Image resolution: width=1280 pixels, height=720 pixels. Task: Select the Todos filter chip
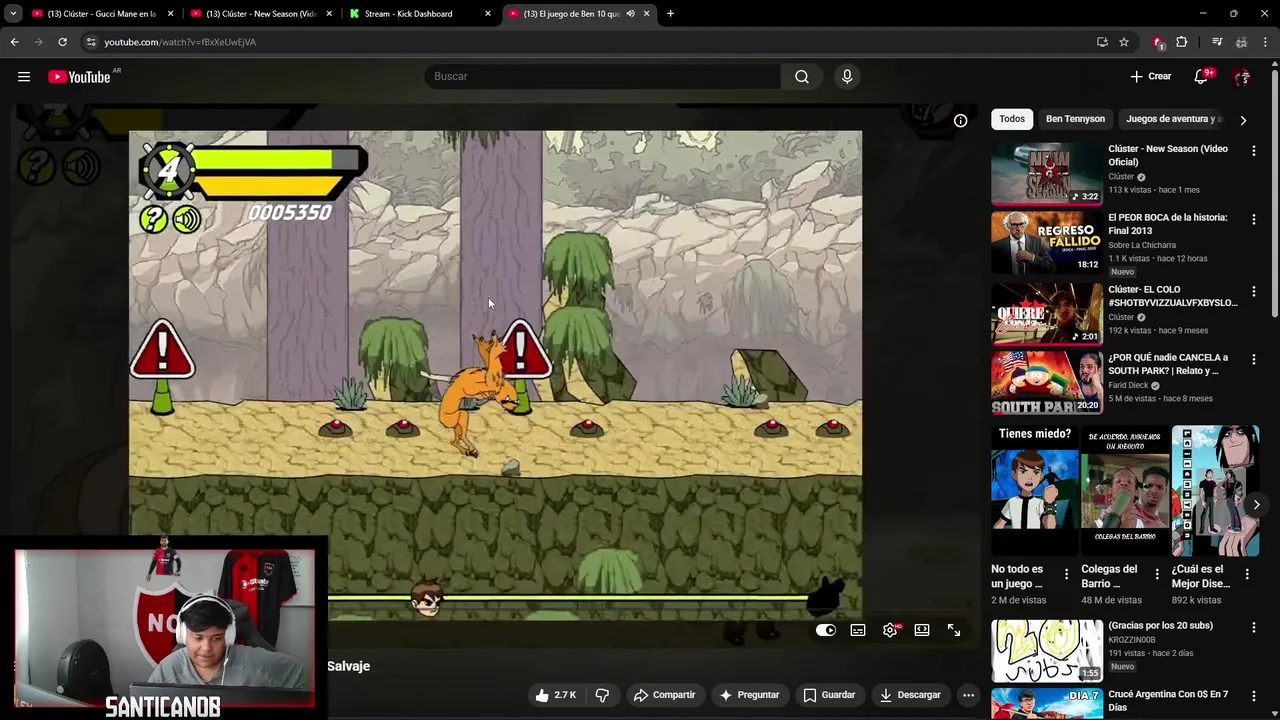tap(1012, 119)
